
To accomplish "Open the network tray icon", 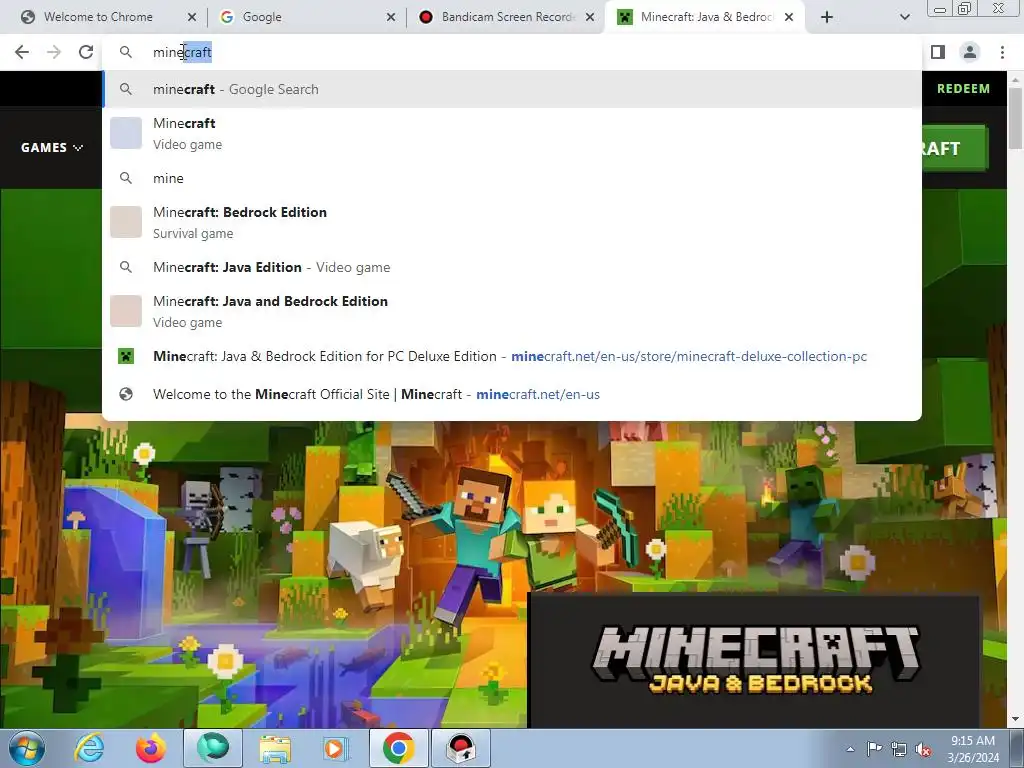I will pos(899,749).
